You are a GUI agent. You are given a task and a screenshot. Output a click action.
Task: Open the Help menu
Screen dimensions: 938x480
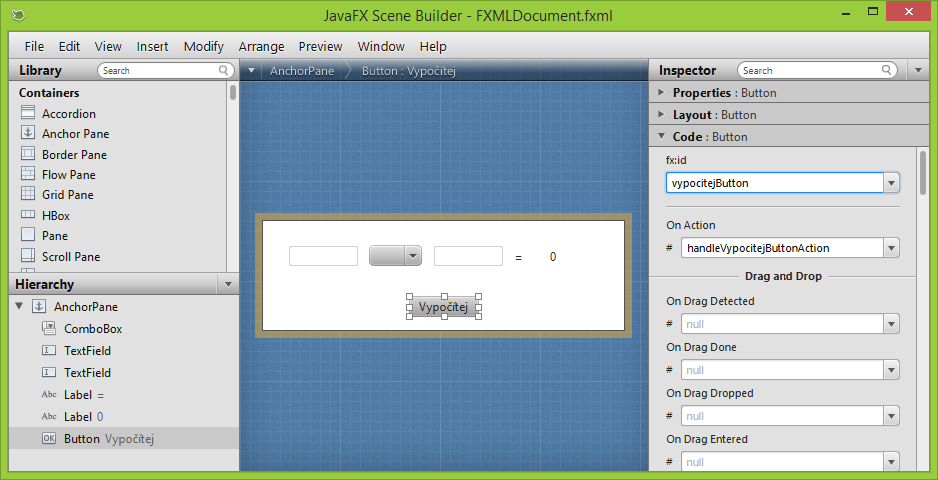(433, 46)
